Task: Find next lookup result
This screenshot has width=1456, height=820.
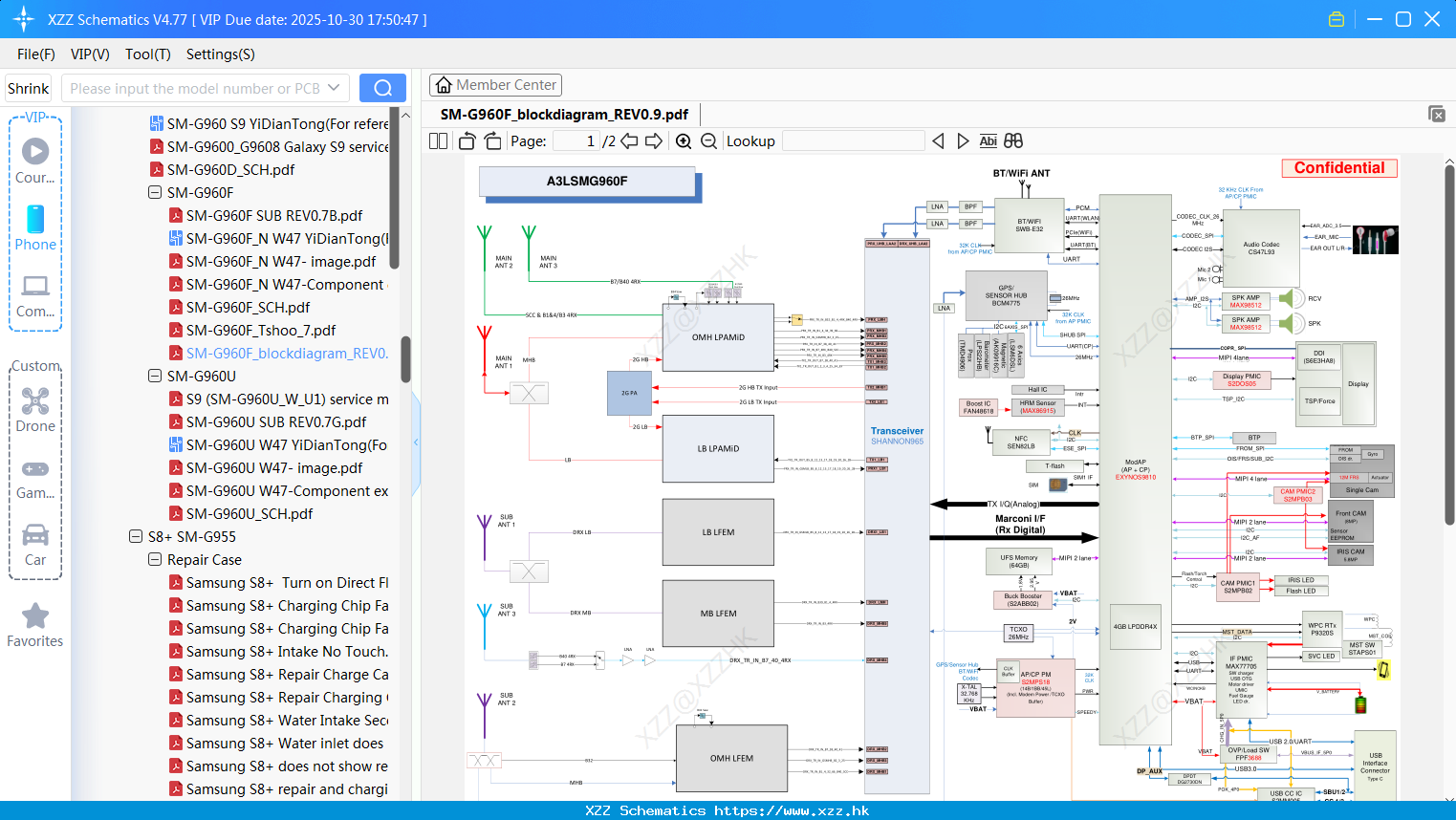Action: coord(963,140)
